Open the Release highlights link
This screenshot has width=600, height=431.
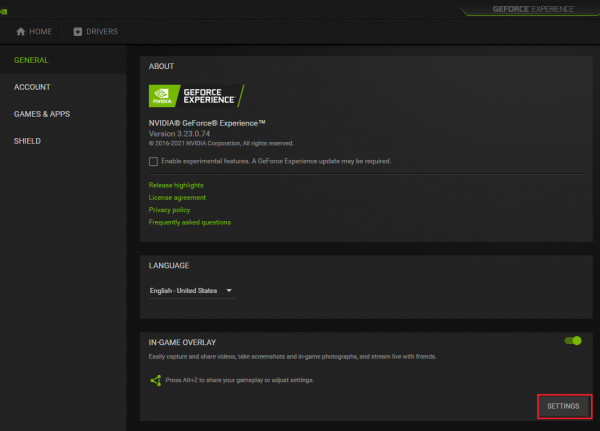click(x=176, y=185)
